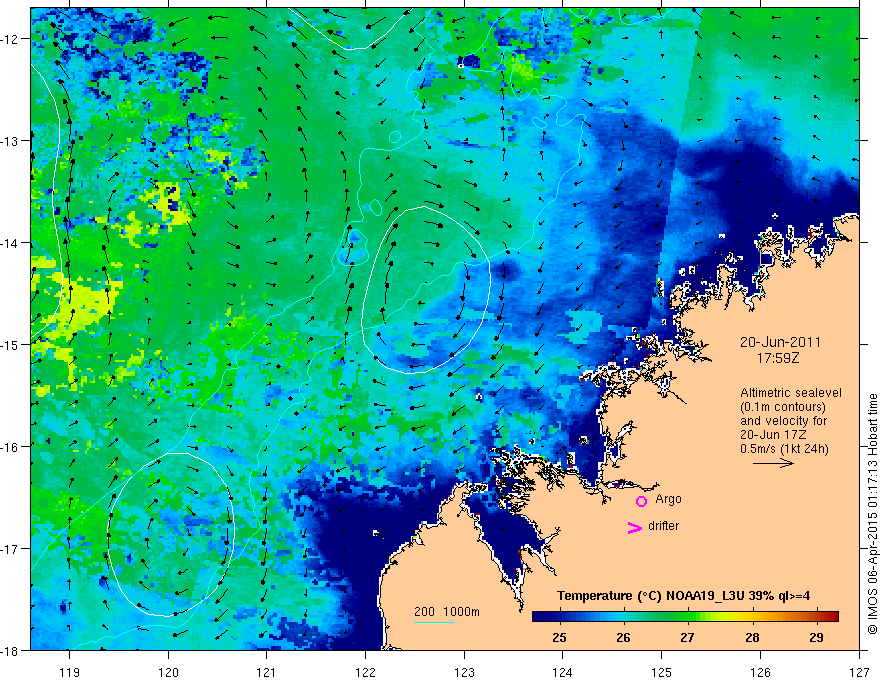Image resolution: width=880 pixels, height=680 pixels.
Task: Click the 'and velocity for' caption line
Action: [783, 421]
